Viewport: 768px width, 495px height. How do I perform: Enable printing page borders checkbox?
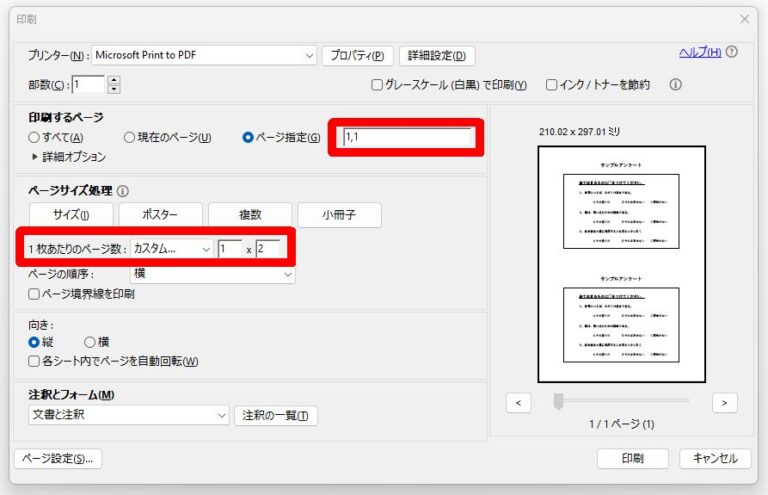click(x=34, y=294)
